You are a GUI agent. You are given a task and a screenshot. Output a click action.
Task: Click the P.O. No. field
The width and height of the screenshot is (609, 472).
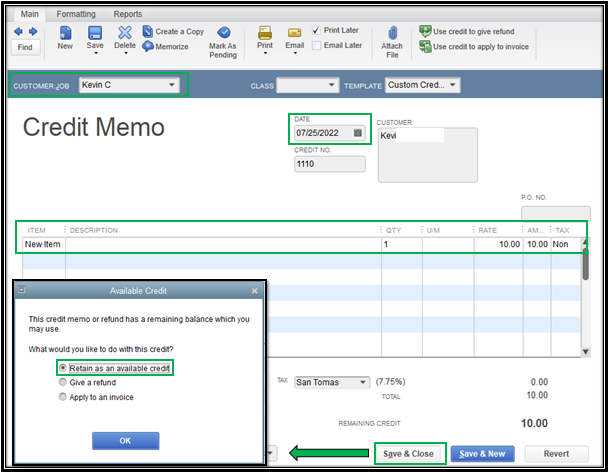pyautogui.click(x=555, y=214)
